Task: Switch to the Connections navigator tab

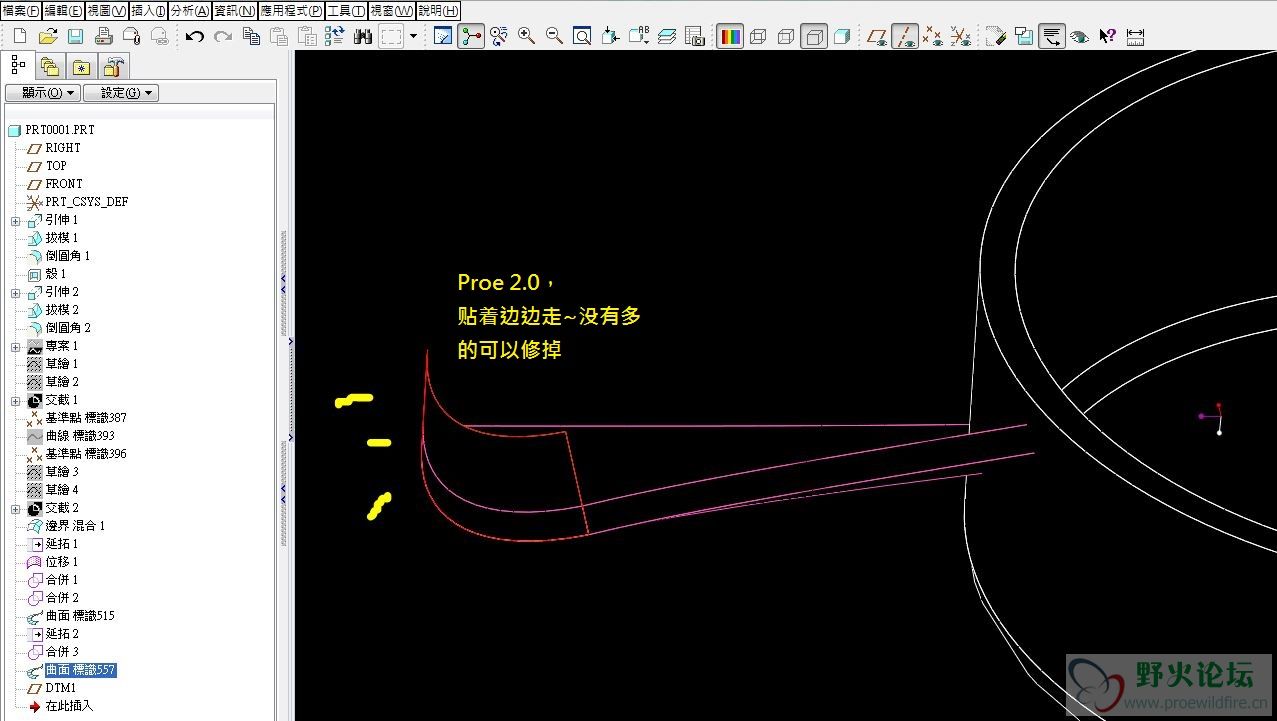Action: [x=113, y=68]
